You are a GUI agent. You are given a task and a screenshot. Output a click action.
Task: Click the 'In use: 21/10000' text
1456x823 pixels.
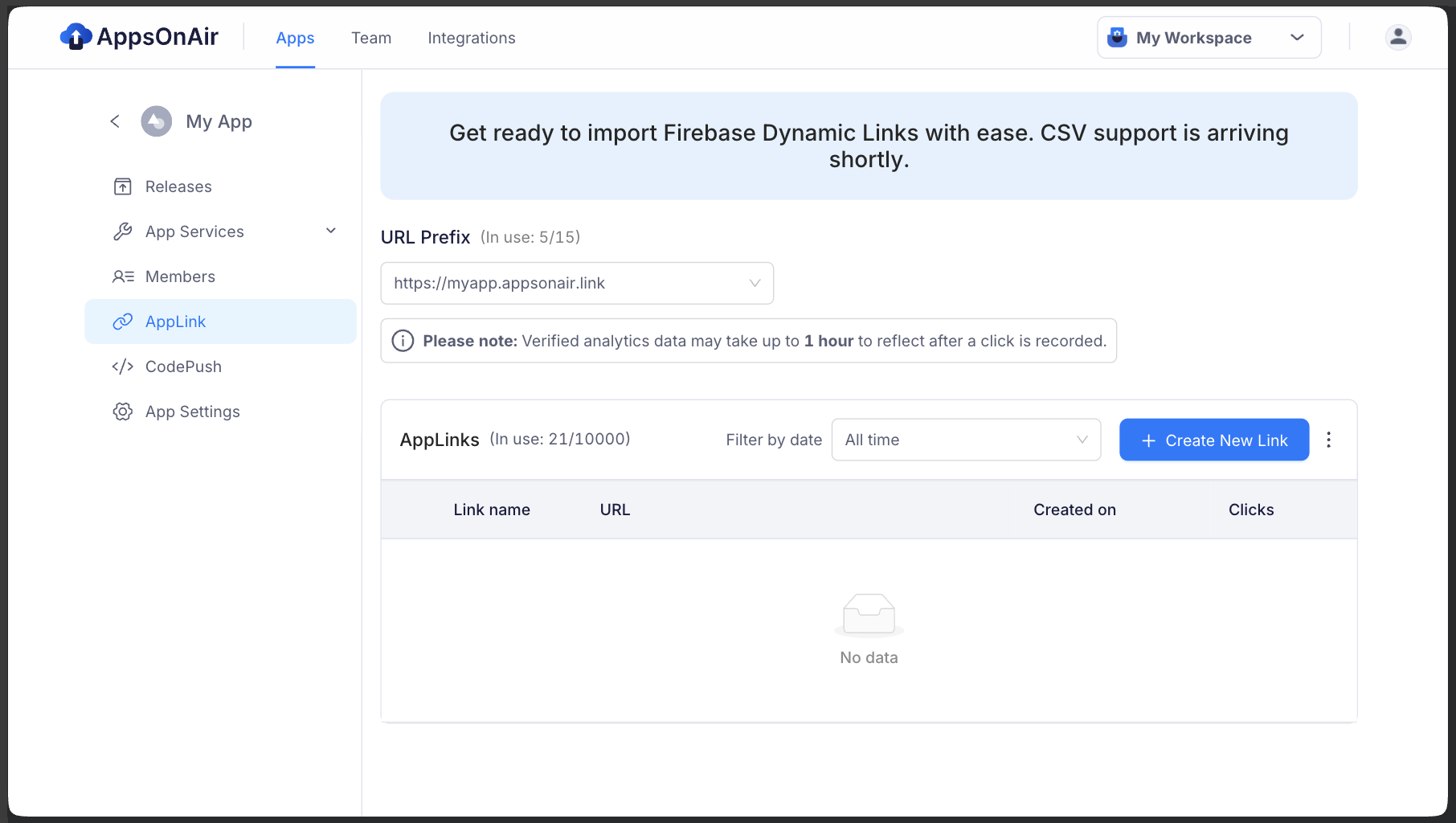[x=560, y=439]
